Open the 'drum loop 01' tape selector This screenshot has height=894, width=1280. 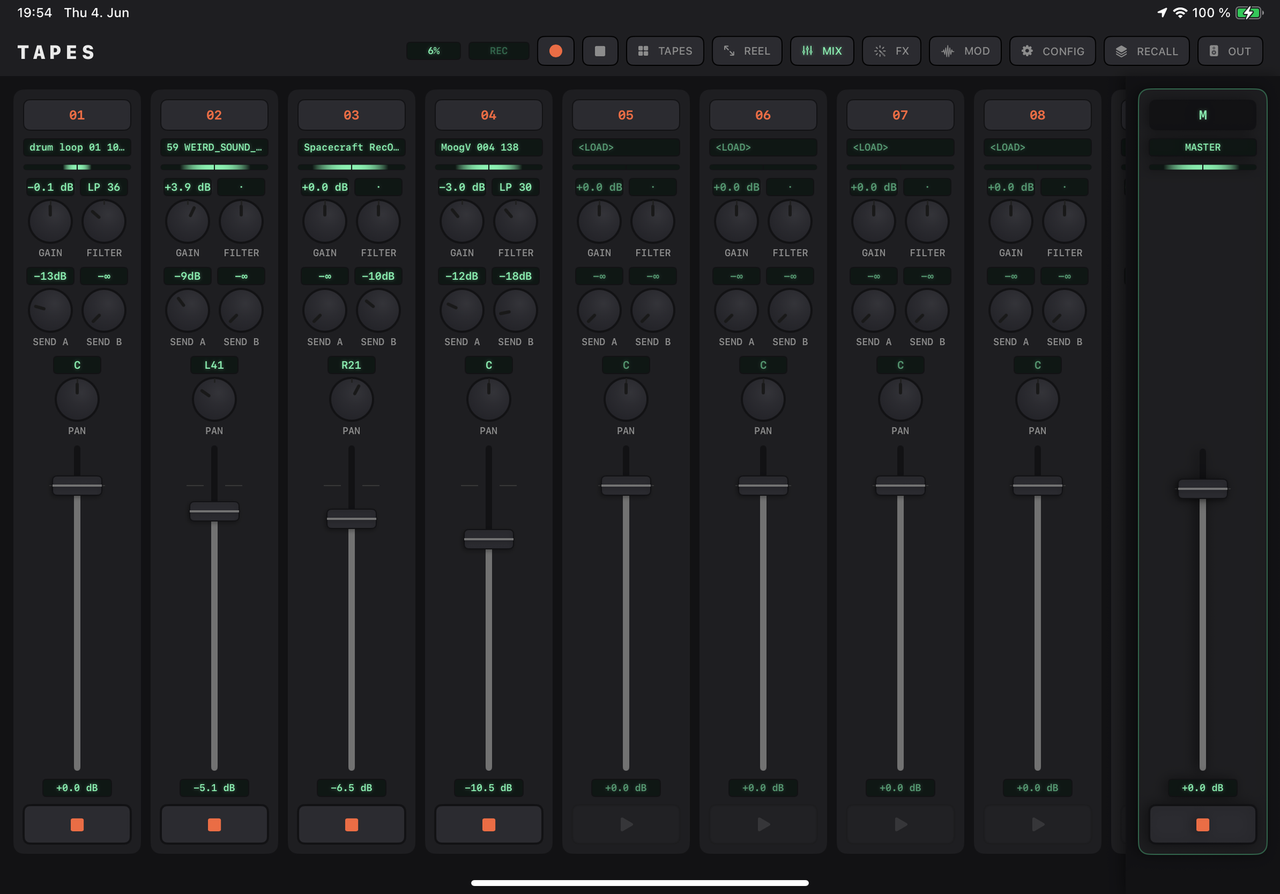click(77, 147)
